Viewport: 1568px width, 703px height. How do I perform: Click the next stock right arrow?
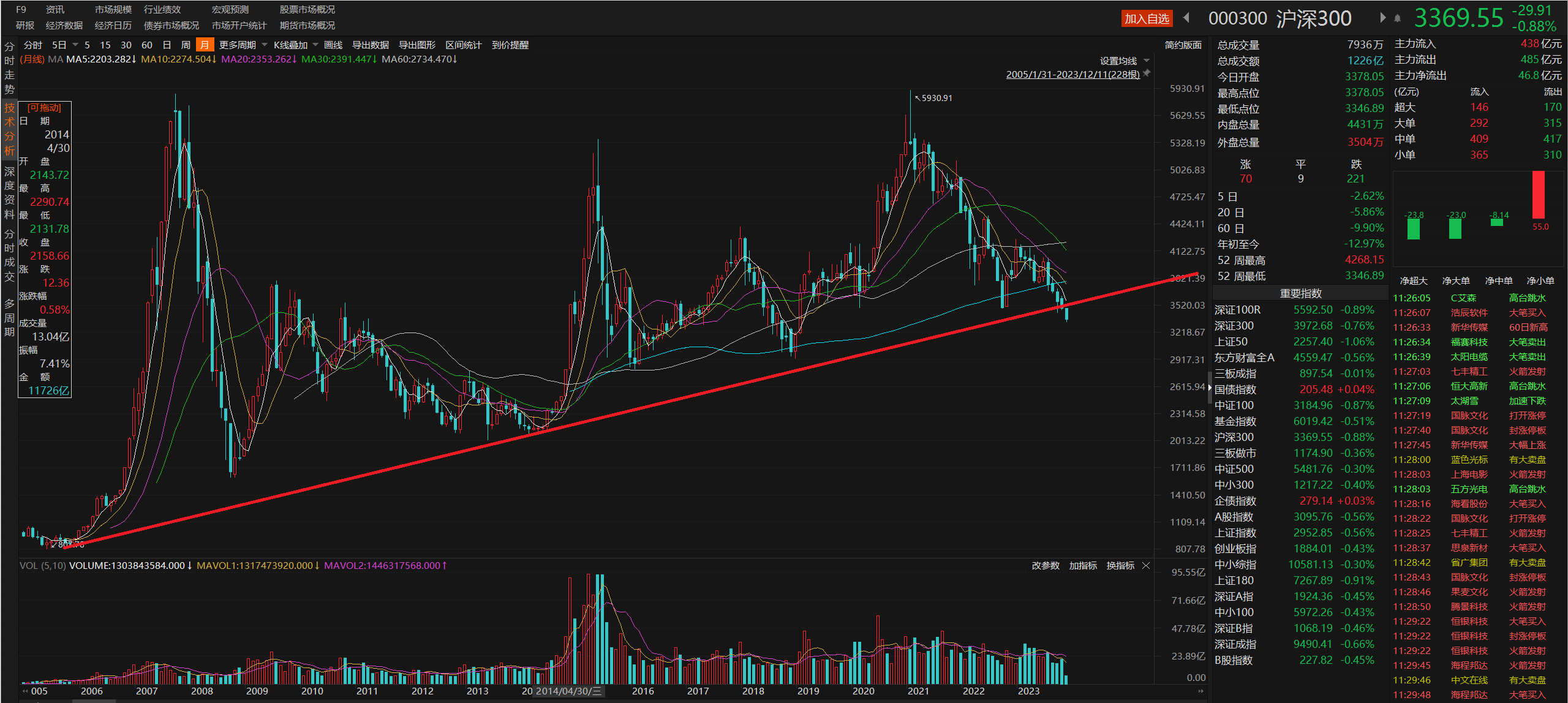pyautogui.click(x=1382, y=18)
